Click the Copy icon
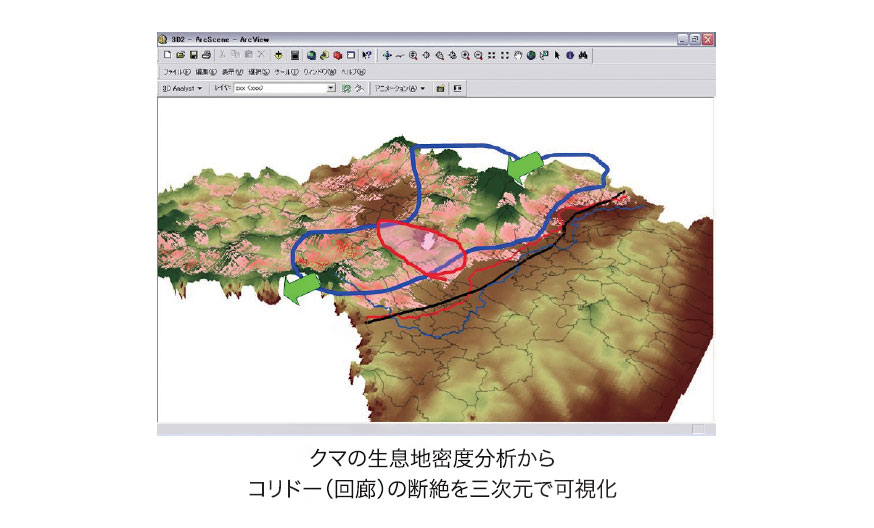 [x=235, y=55]
